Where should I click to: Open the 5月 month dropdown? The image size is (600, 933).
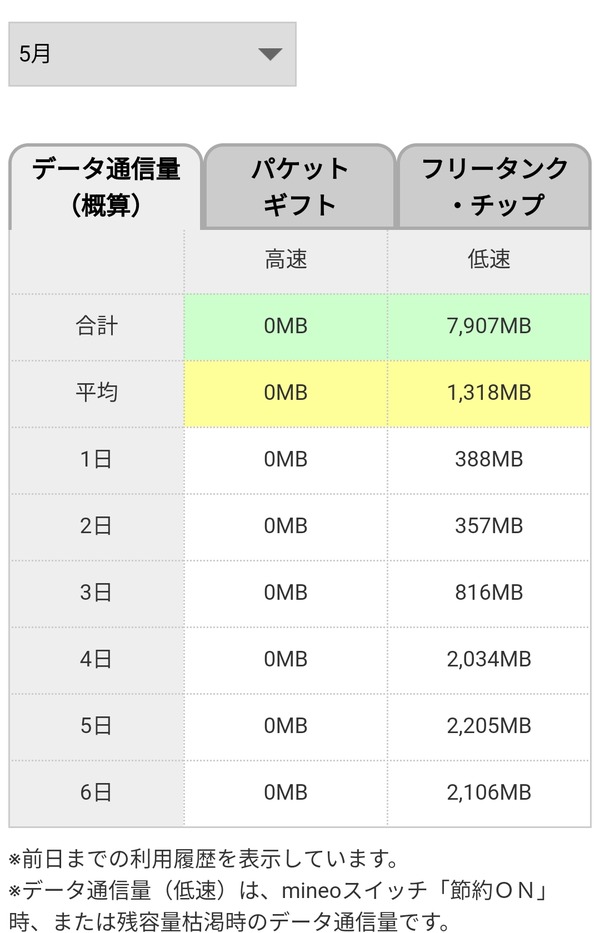coord(152,54)
